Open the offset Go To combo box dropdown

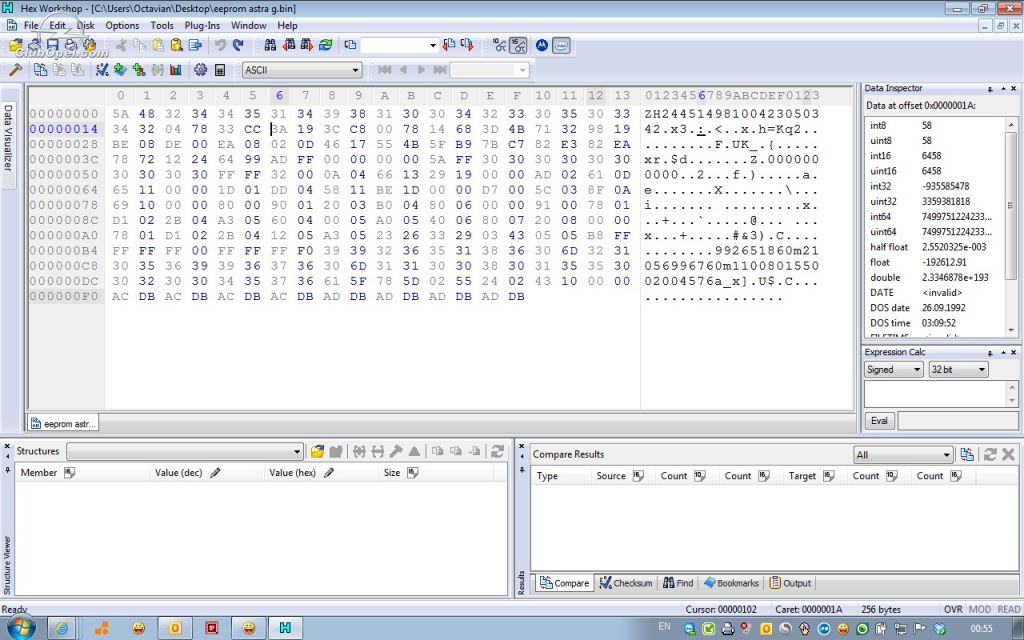pyautogui.click(x=432, y=45)
